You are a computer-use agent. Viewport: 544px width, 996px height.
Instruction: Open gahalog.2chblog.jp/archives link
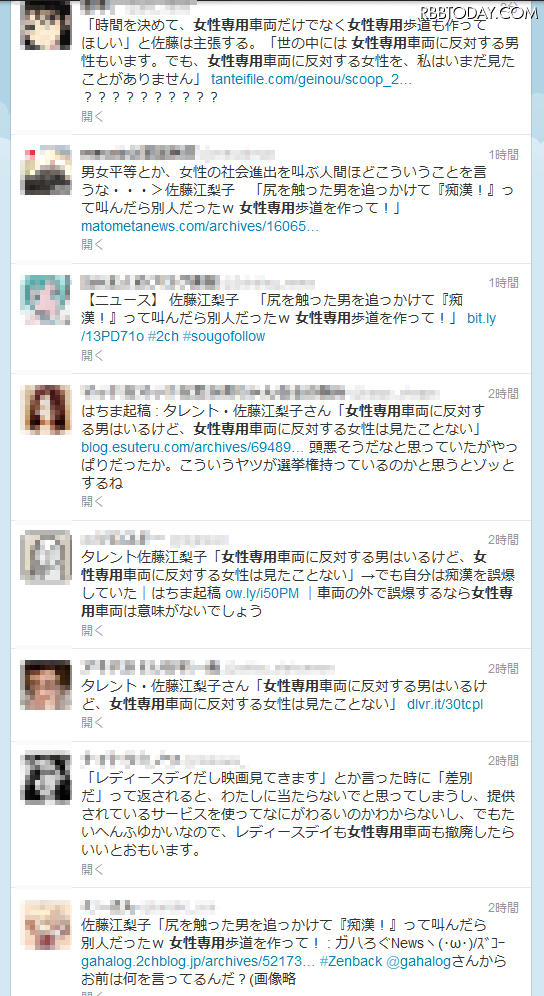click(198, 961)
